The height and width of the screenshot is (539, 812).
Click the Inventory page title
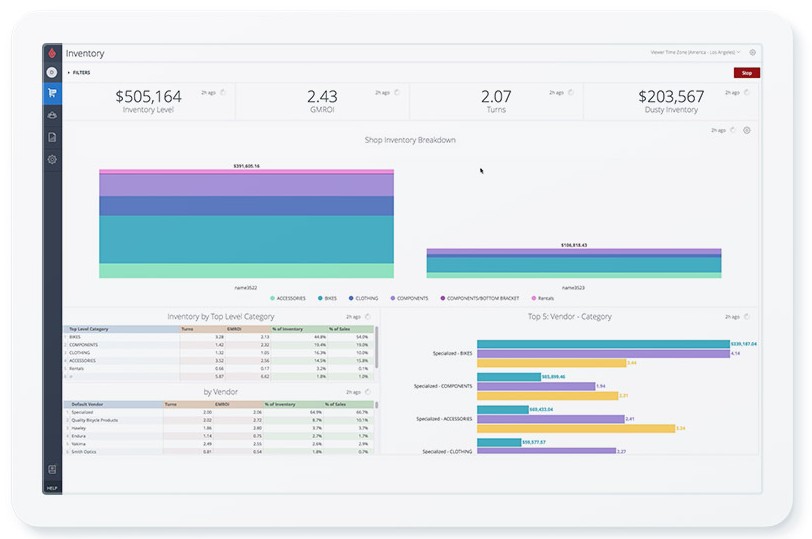85,53
